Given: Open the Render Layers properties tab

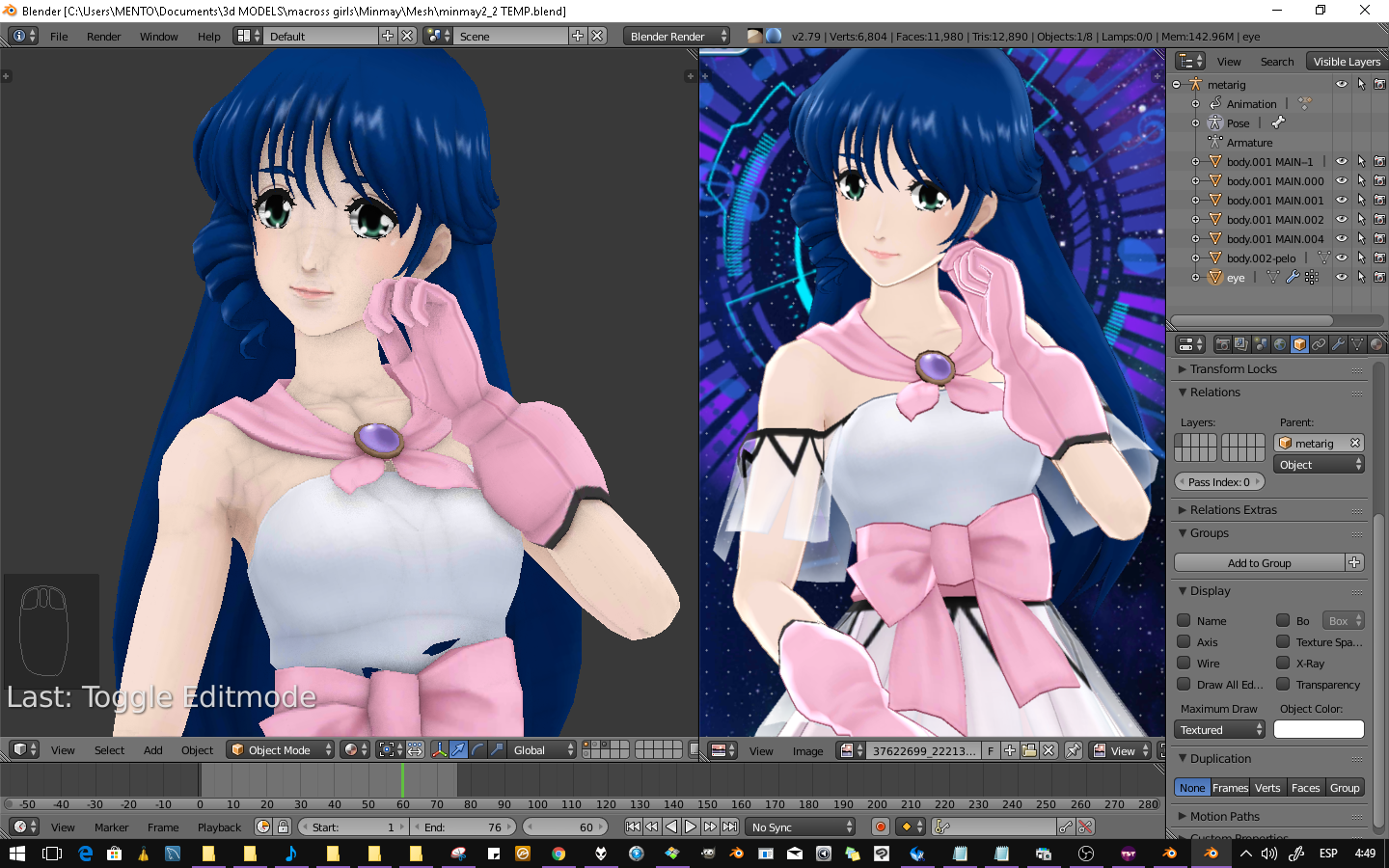Looking at the screenshot, I should point(1241,344).
